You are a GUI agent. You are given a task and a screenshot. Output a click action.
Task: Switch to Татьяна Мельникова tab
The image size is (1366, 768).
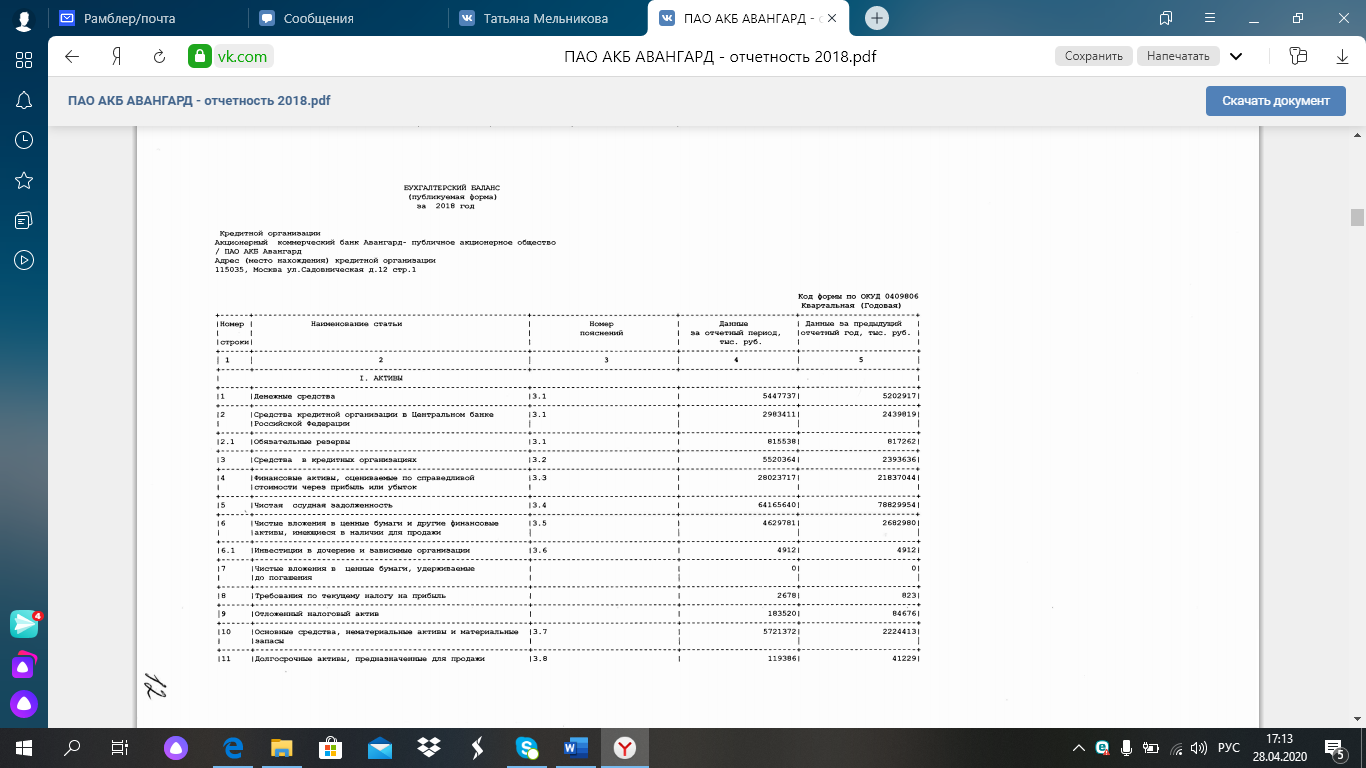547,18
